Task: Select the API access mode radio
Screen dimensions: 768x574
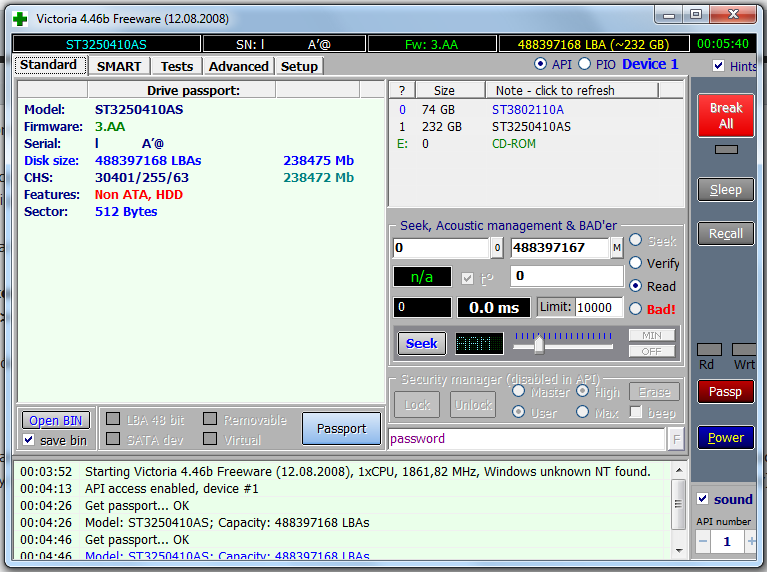Action: tap(540, 64)
